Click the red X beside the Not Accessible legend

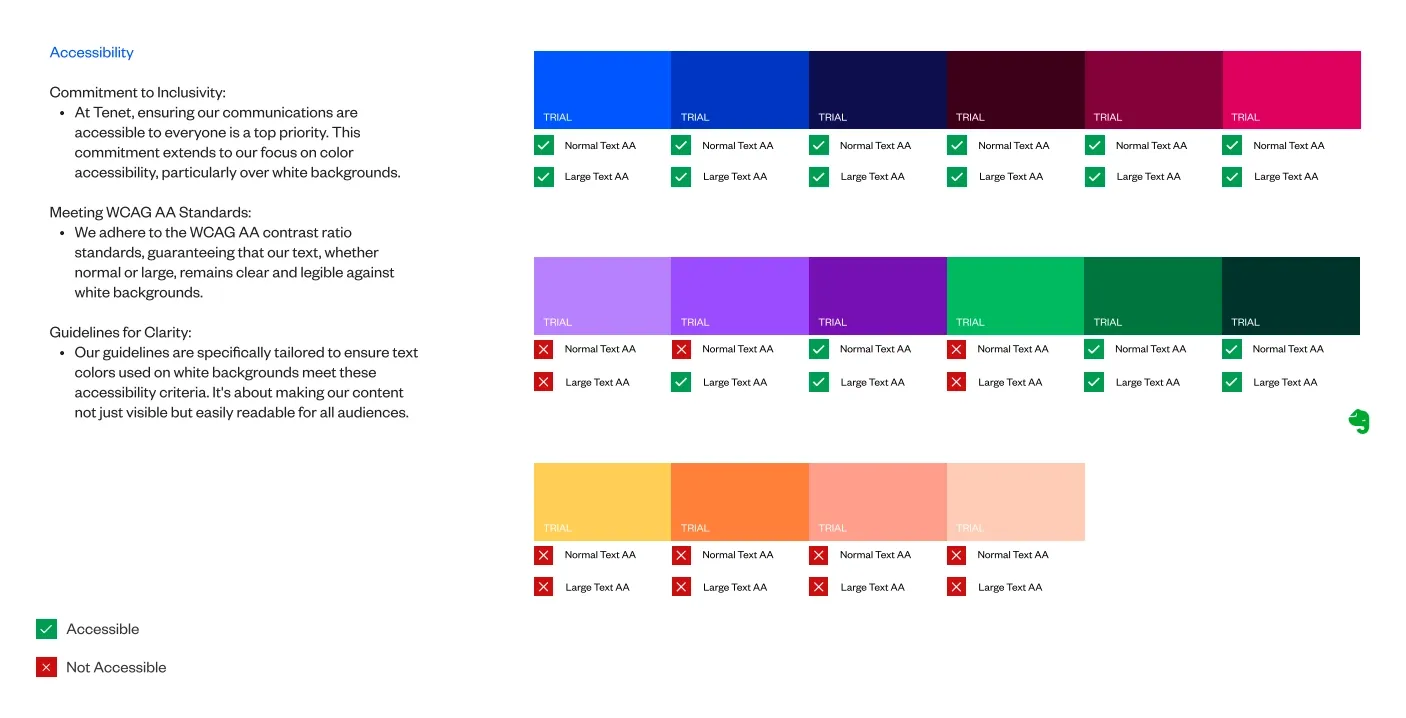point(46,667)
